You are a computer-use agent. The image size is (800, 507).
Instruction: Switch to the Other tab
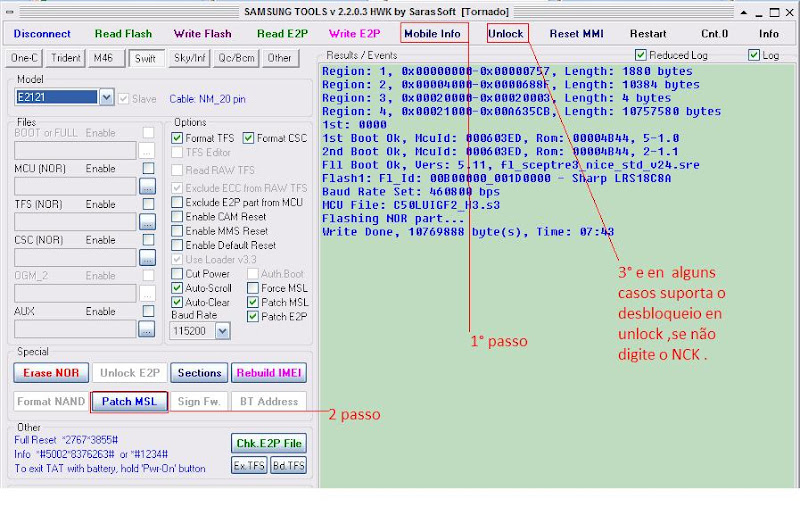coord(279,58)
